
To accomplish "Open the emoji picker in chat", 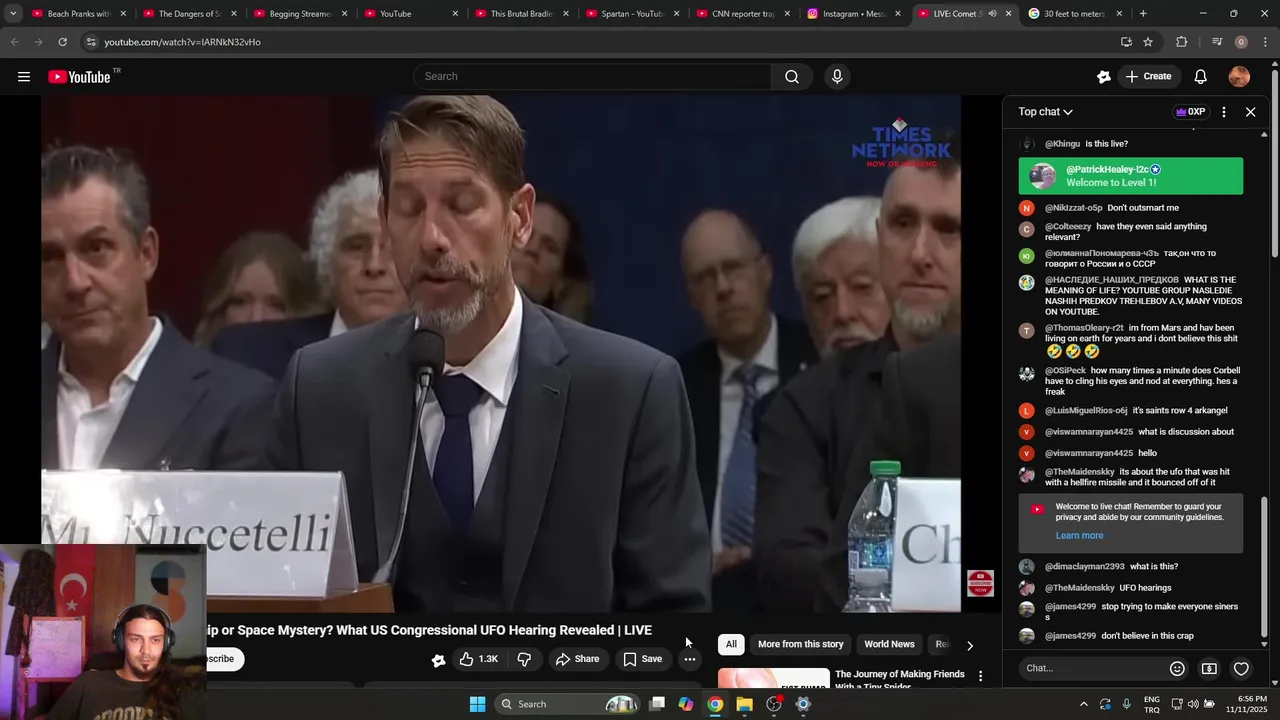I will (1177, 668).
